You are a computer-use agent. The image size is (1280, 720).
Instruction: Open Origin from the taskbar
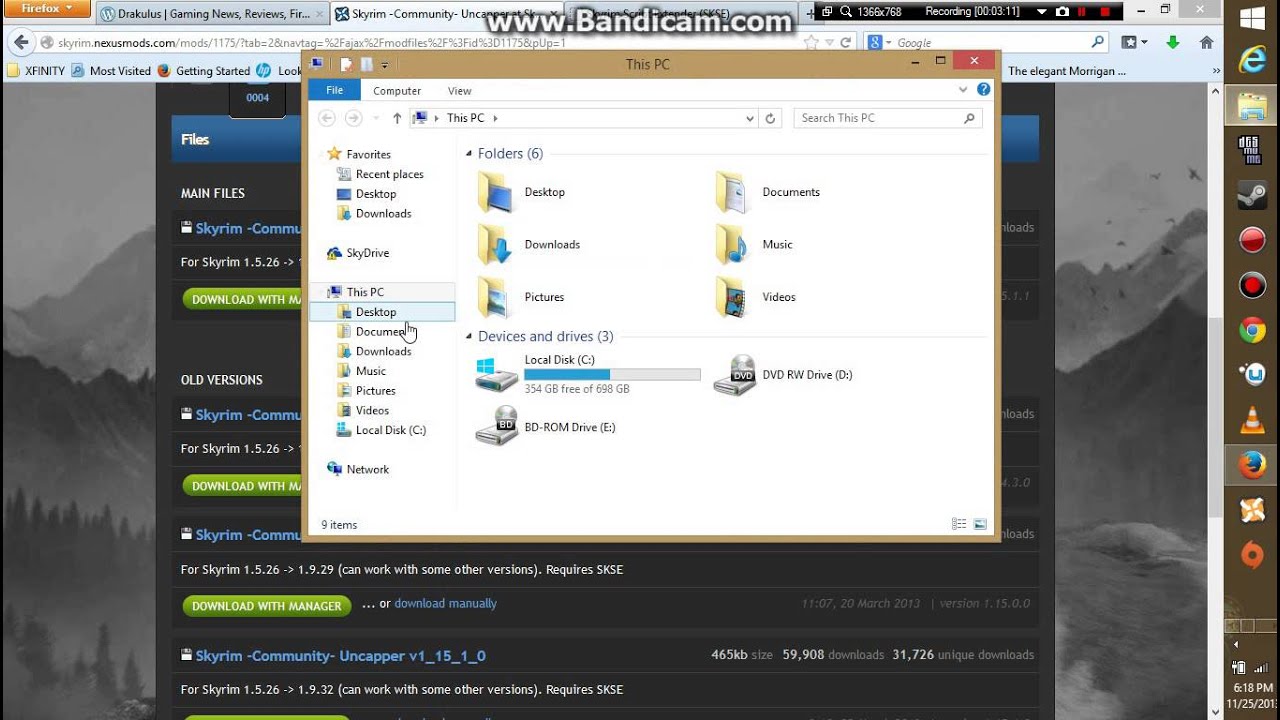click(x=1252, y=555)
